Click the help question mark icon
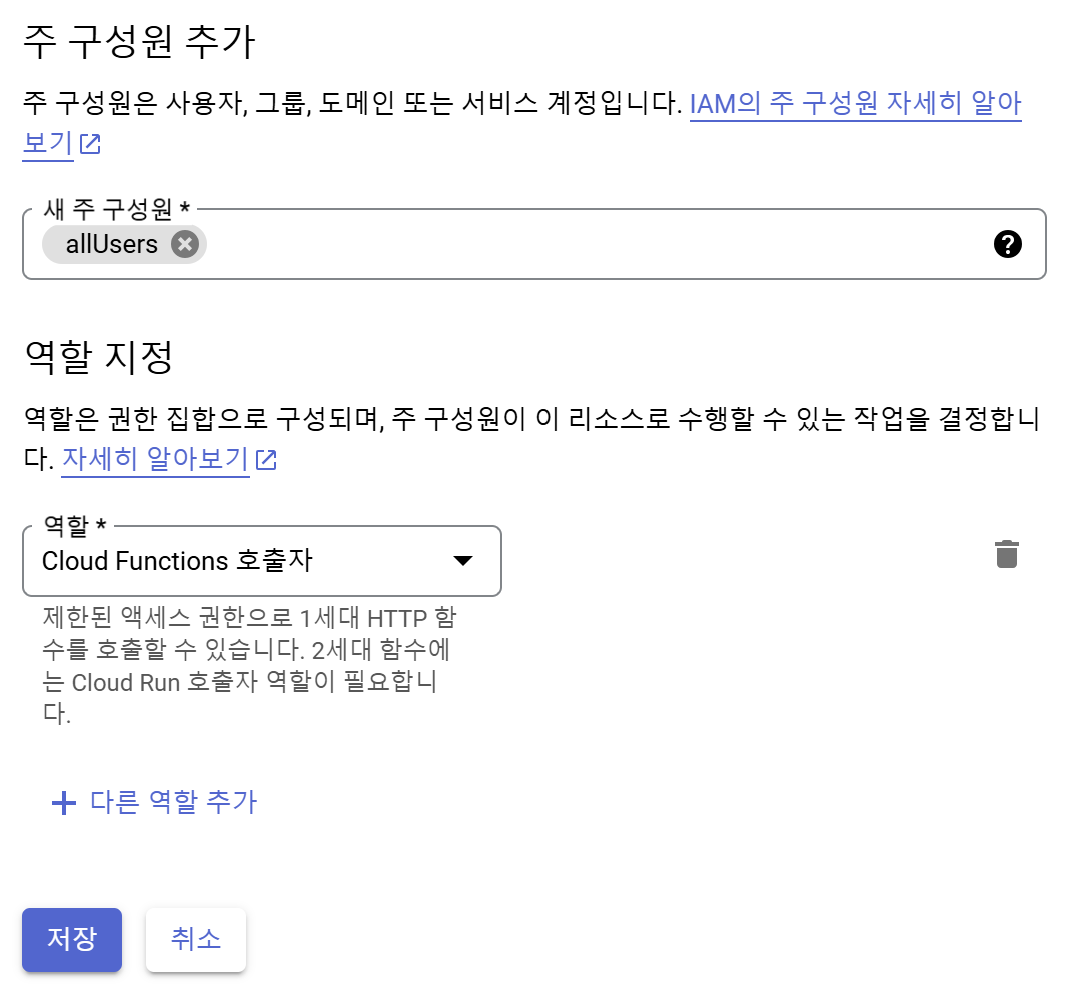The image size is (1090, 998). click(1008, 244)
